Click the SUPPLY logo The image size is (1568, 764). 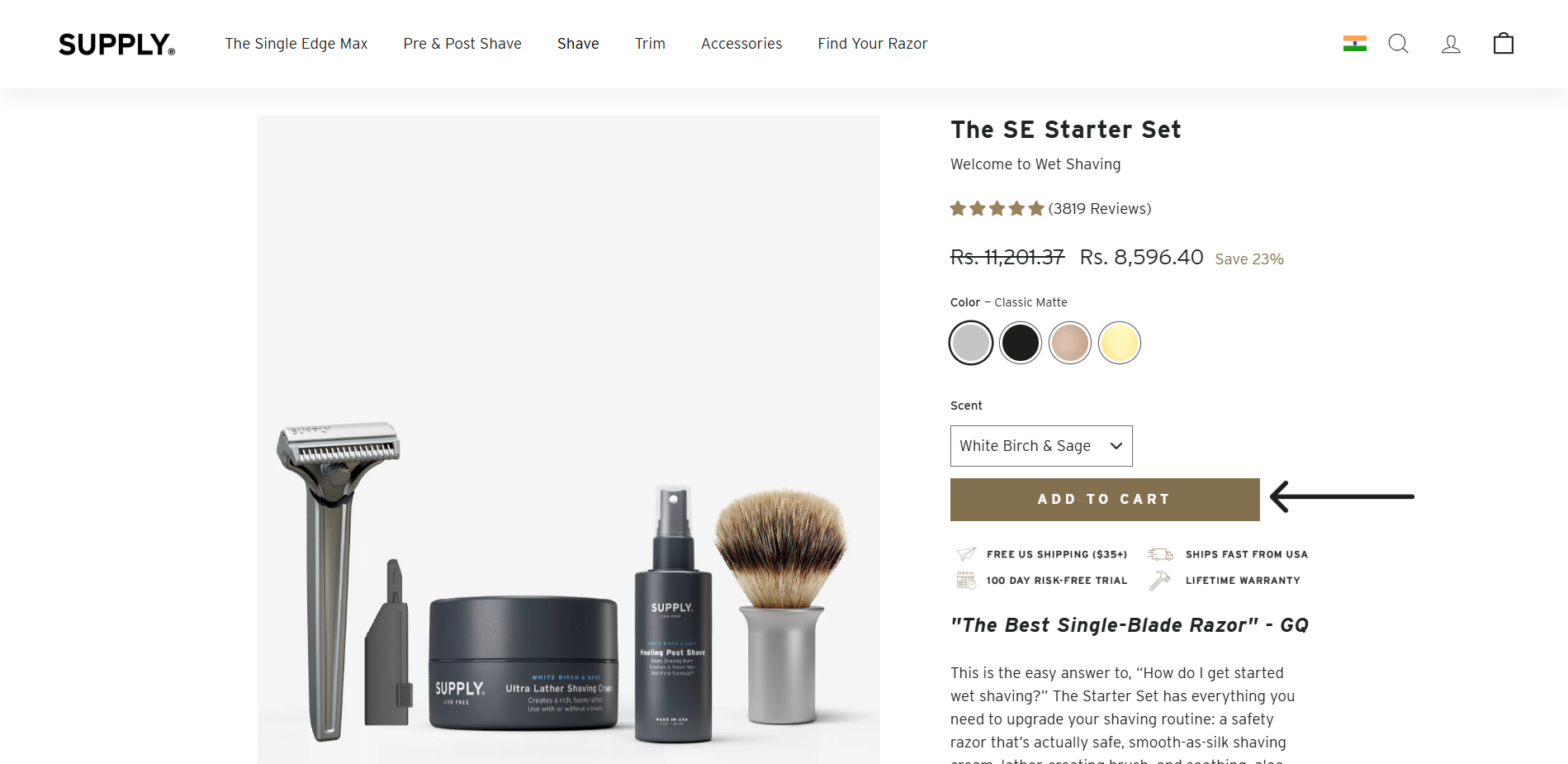click(116, 45)
